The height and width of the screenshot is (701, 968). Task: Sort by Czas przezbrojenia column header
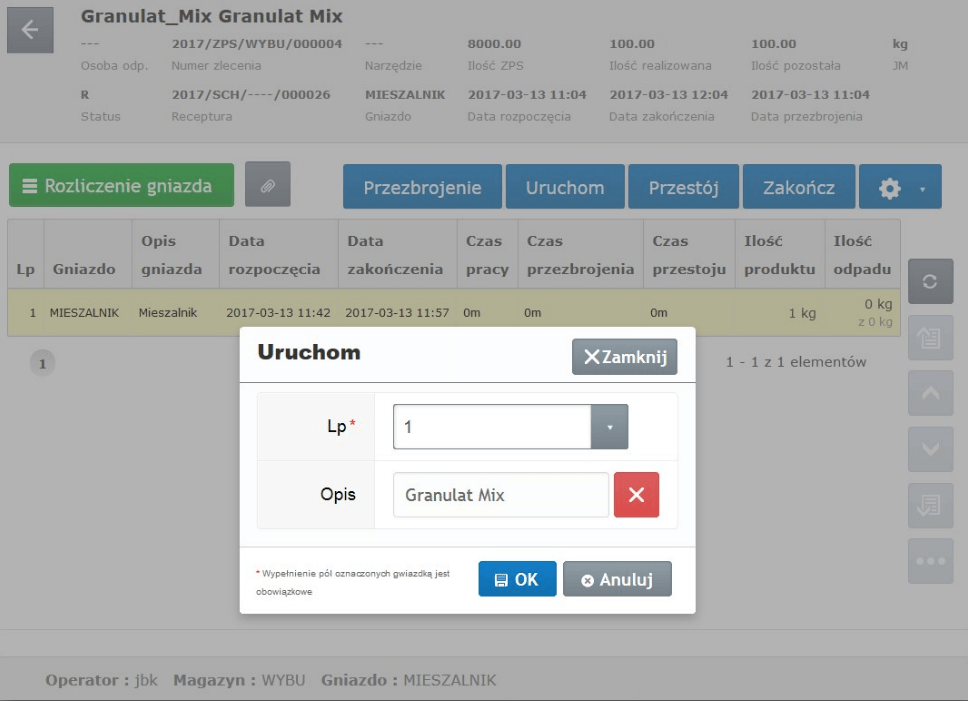click(580, 255)
